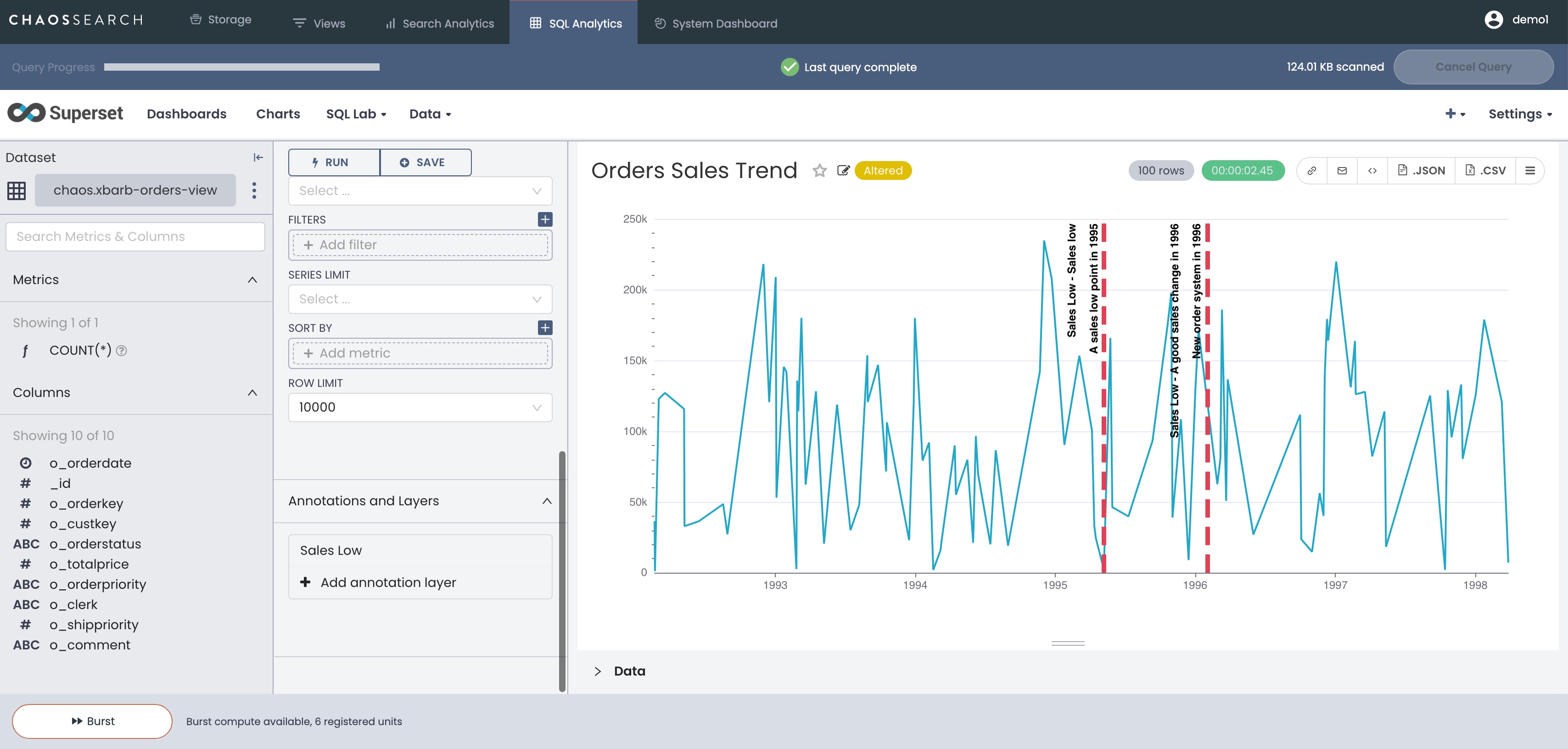Image resolution: width=1568 pixels, height=749 pixels.
Task: Open the Storage tab
Action: click(220, 19)
